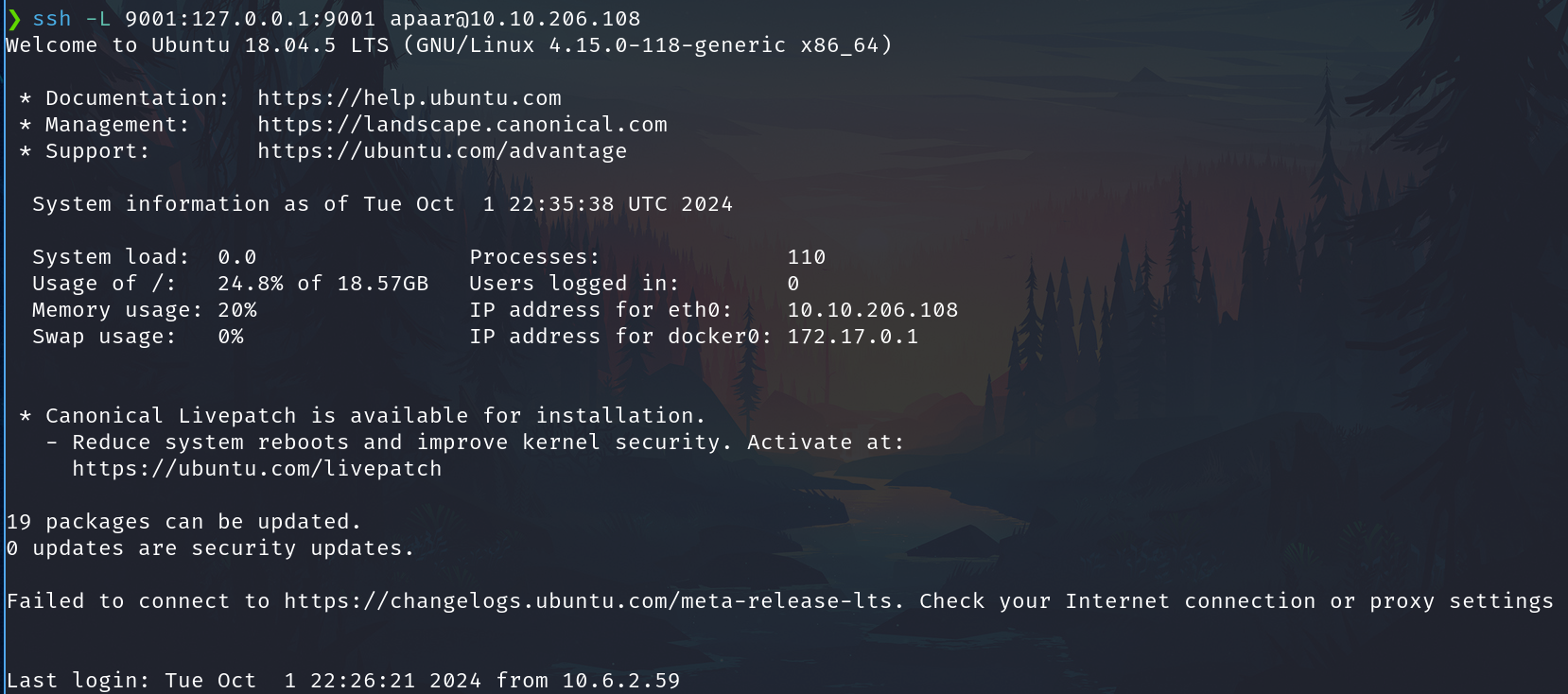Click the last login source IP 10.6.2.59
1568x694 pixels.
click(x=620, y=681)
